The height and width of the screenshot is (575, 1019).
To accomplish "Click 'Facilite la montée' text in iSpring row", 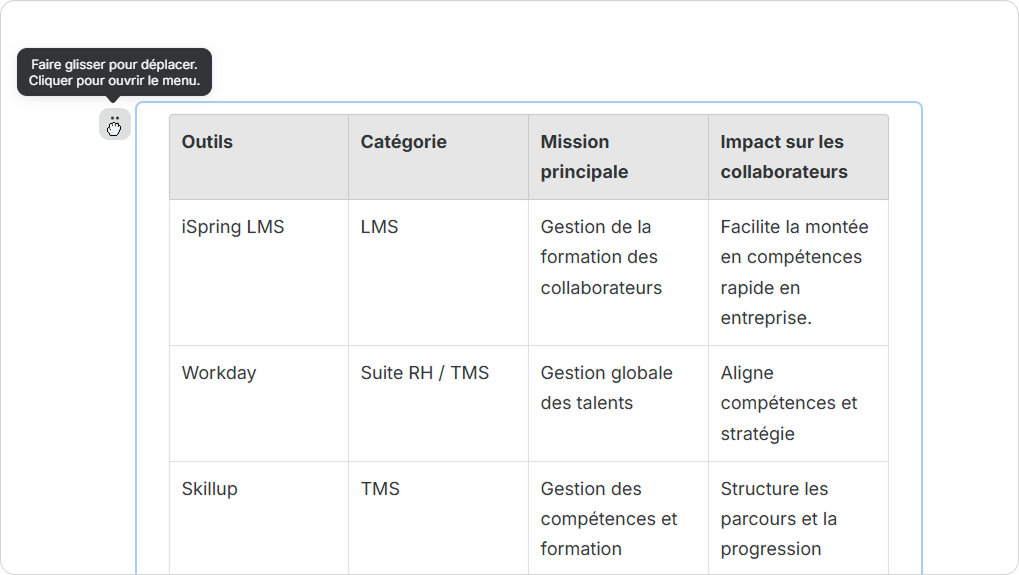I will (794, 227).
